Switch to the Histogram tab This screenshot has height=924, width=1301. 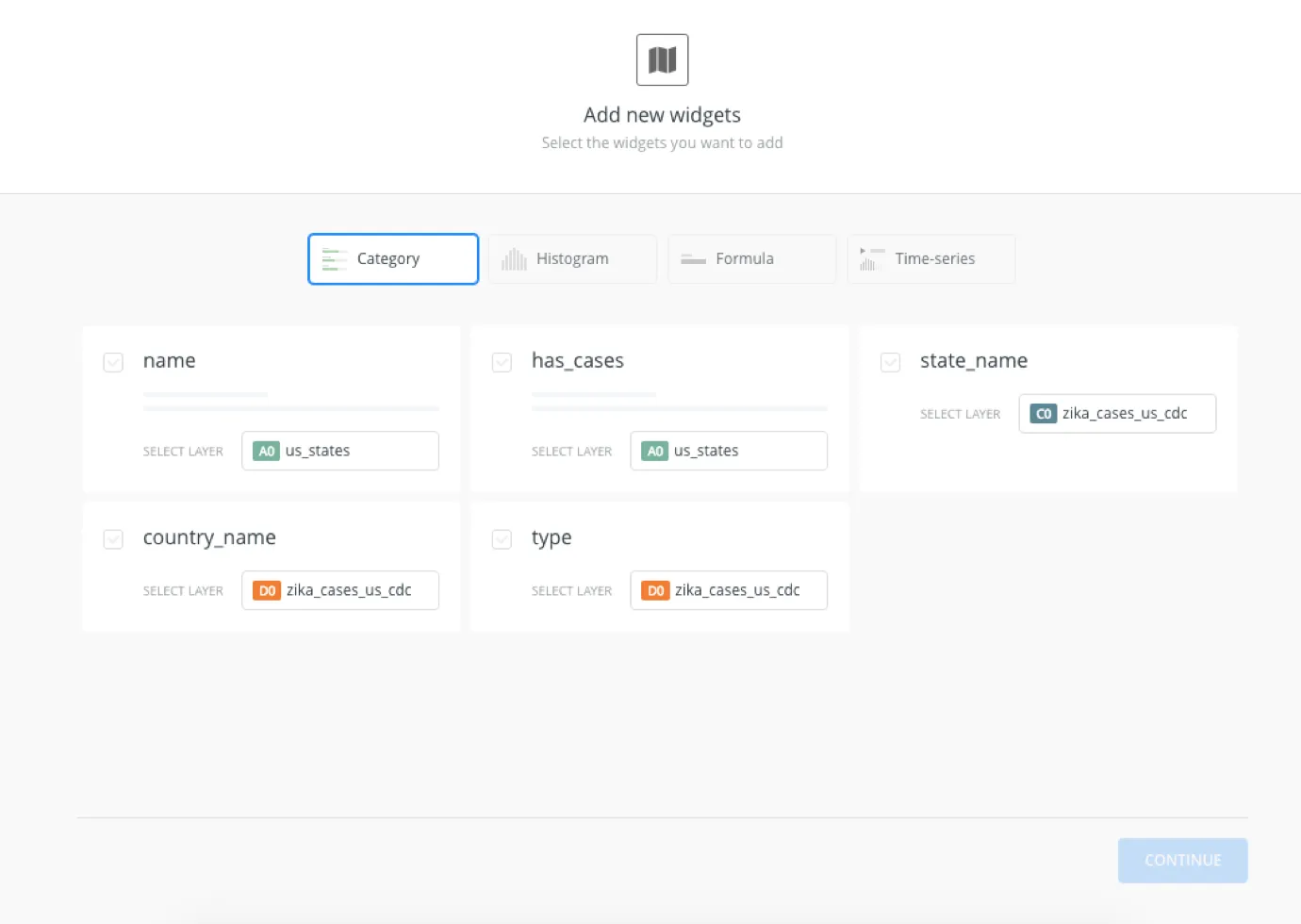pyautogui.click(x=571, y=258)
